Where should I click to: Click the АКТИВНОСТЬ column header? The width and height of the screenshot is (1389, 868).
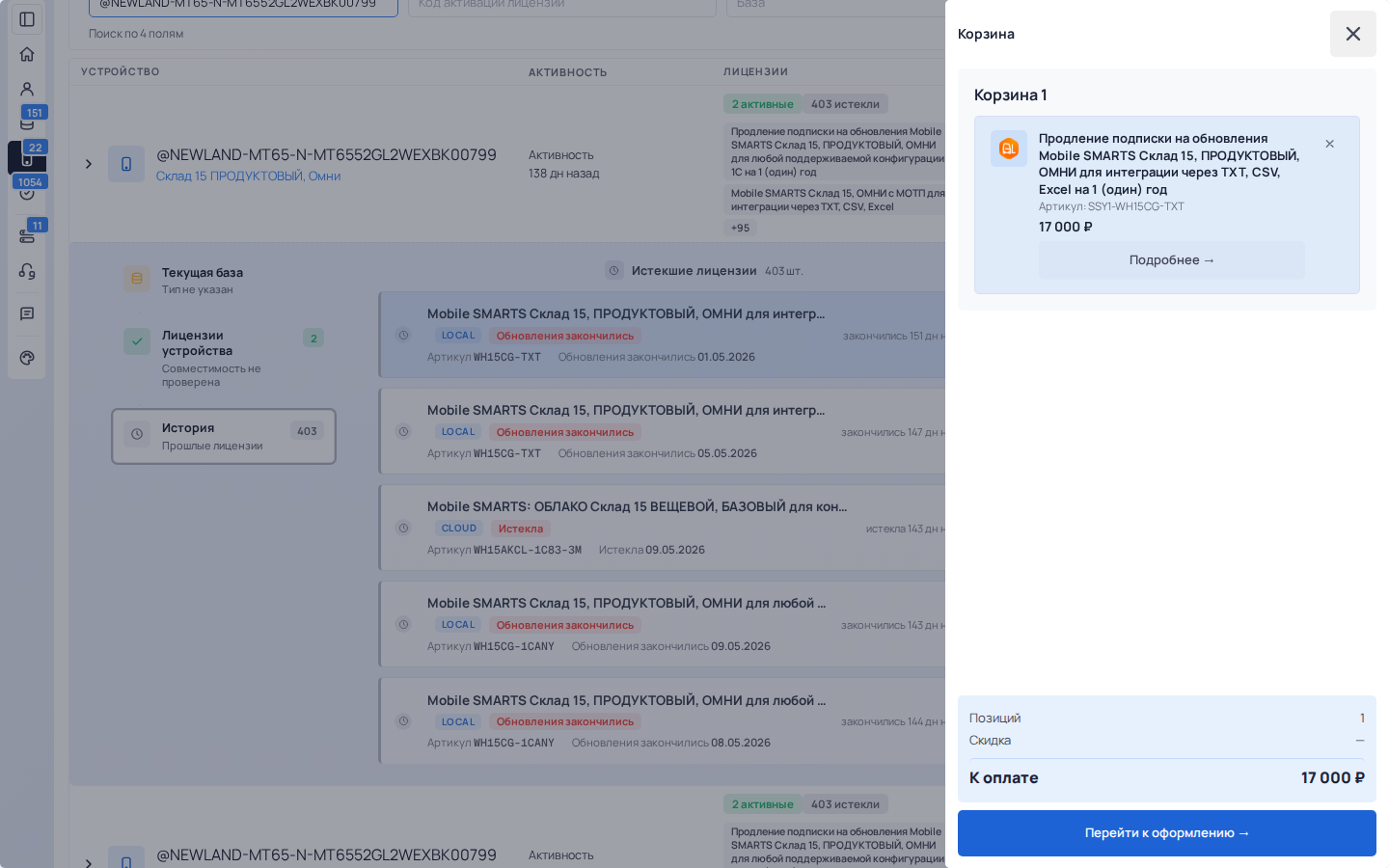pos(568,72)
